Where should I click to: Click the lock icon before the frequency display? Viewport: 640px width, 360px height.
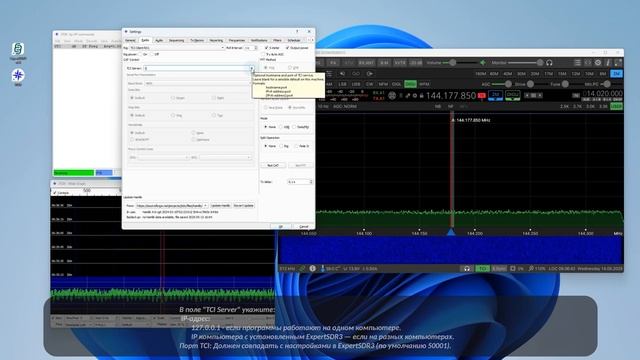tap(422, 96)
